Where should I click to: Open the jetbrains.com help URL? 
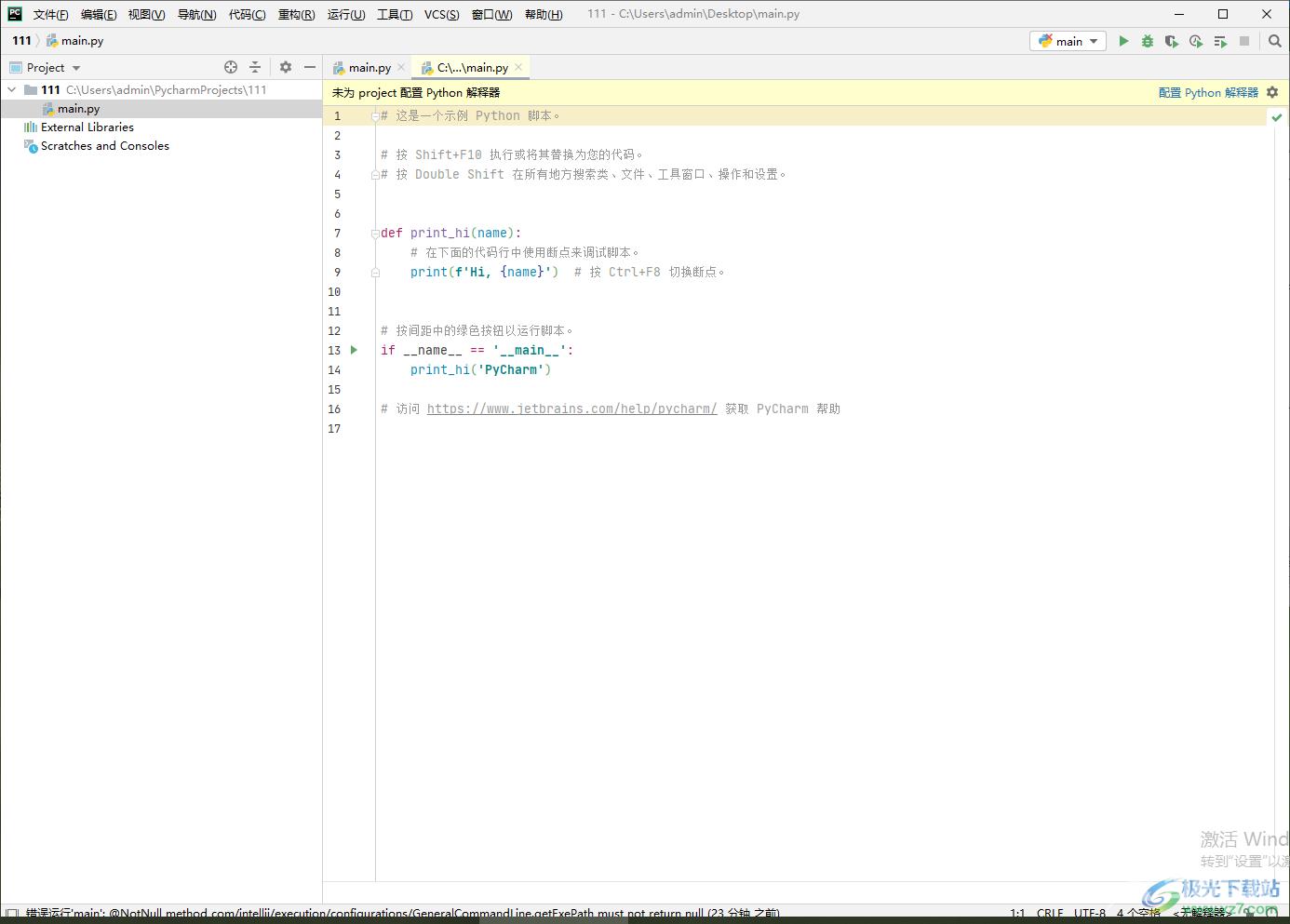[571, 408]
